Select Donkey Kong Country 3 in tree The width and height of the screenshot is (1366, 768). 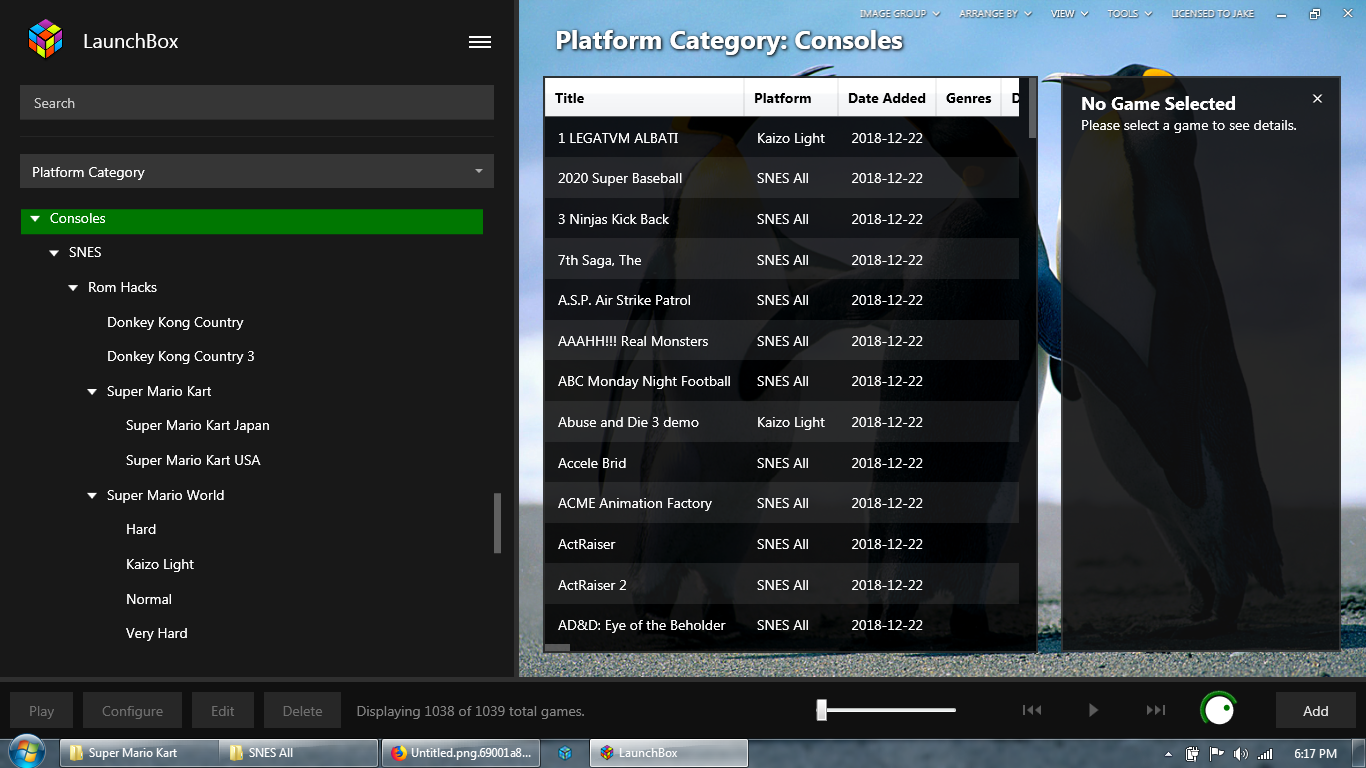180,356
